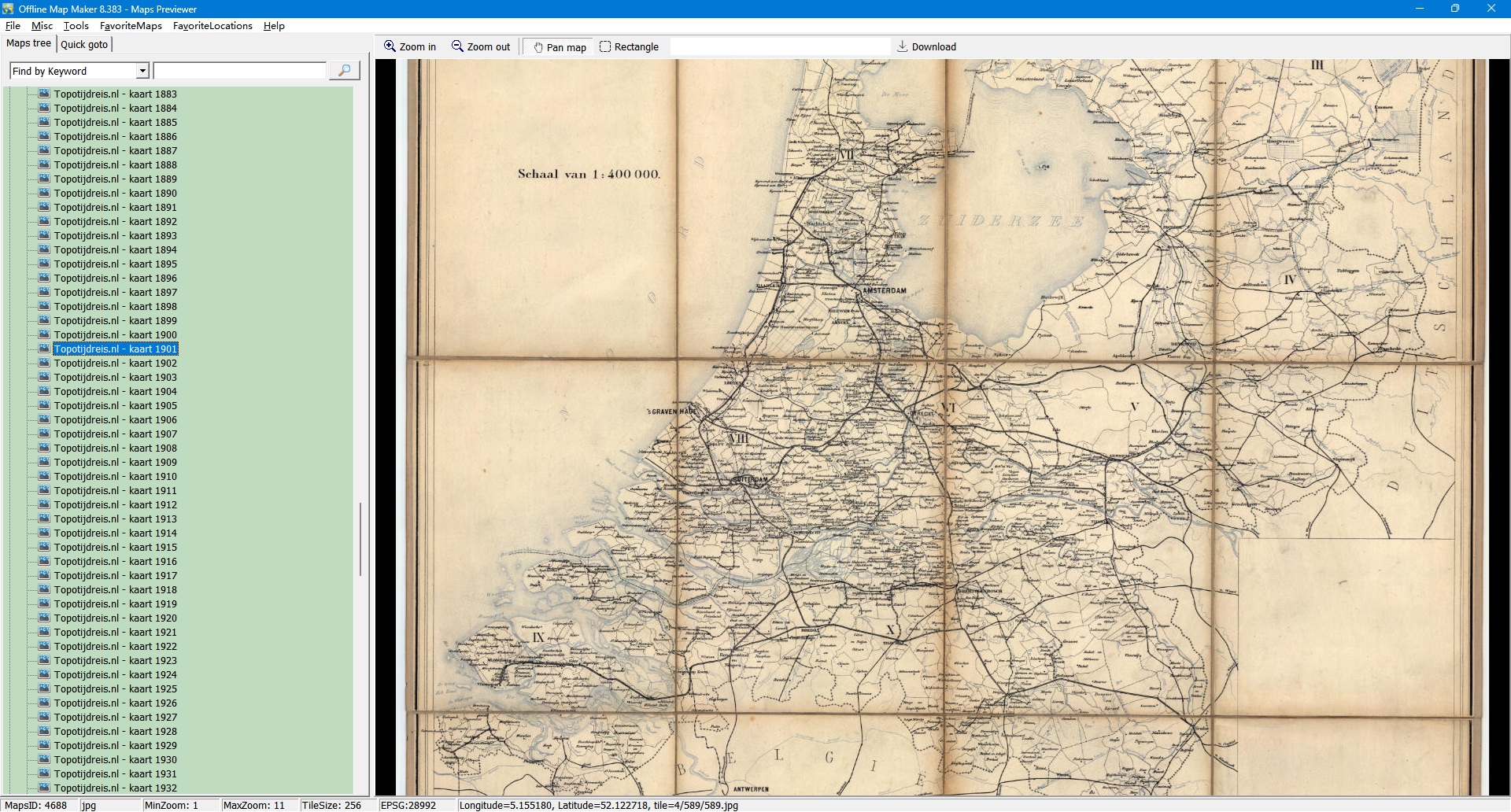The height and width of the screenshot is (812, 1511).
Task: Click map icon beside kaart 1910
Action: click(x=44, y=476)
